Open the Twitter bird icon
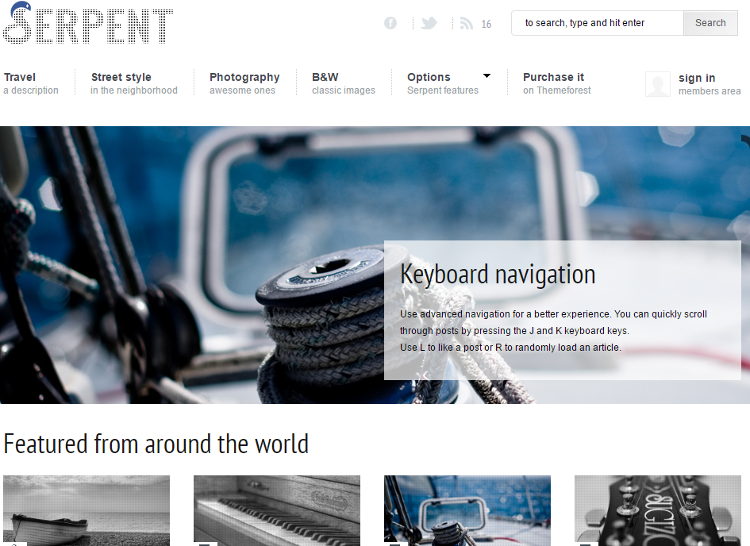The width and height of the screenshot is (750, 546). [429, 23]
